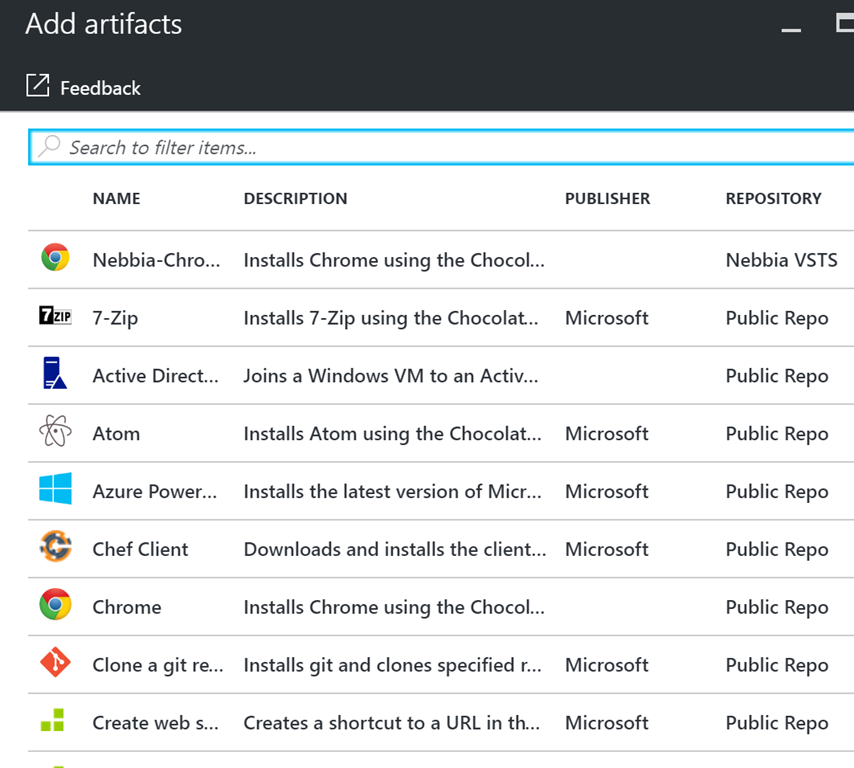Image resolution: width=854 pixels, height=768 pixels.
Task: Click the 'Joins a Windows VM to an Activ...' description
Action: (x=391, y=376)
